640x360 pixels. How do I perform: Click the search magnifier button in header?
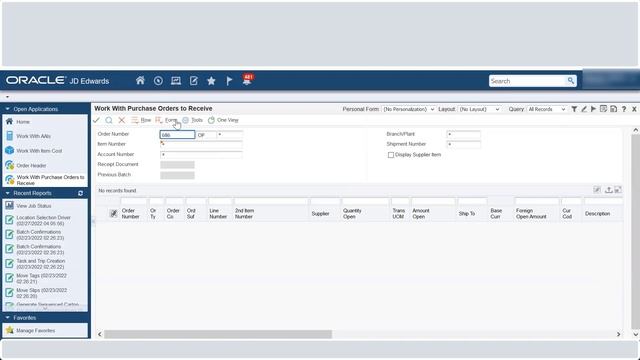571,81
